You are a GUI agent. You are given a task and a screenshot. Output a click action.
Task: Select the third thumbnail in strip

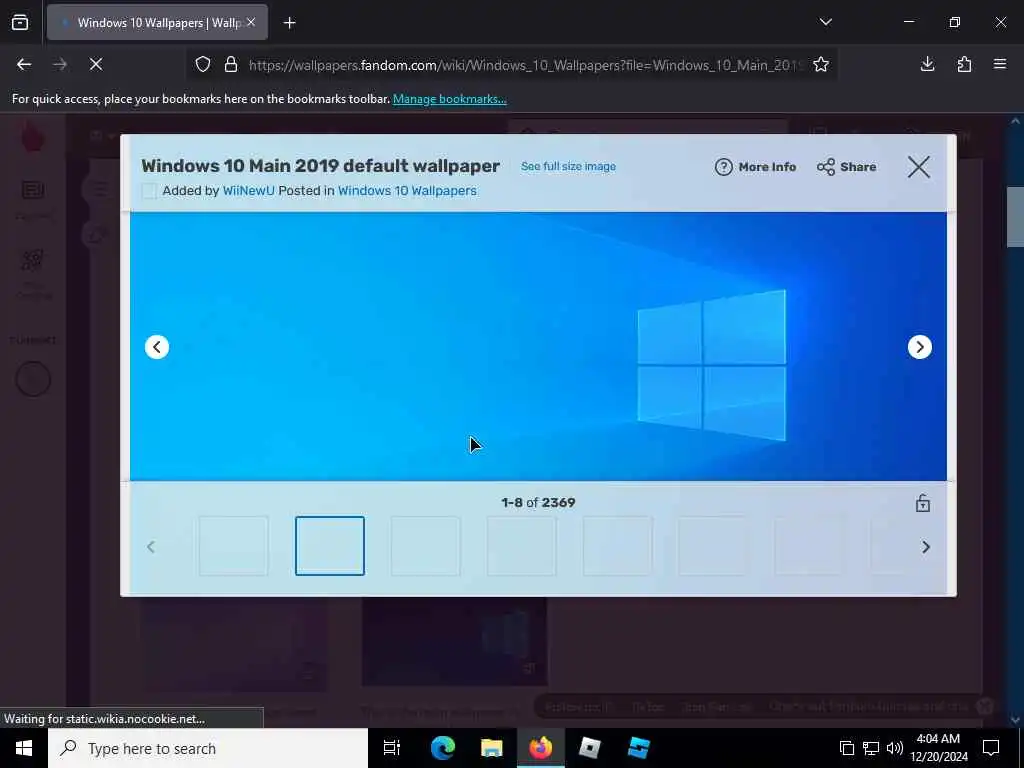click(x=425, y=546)
